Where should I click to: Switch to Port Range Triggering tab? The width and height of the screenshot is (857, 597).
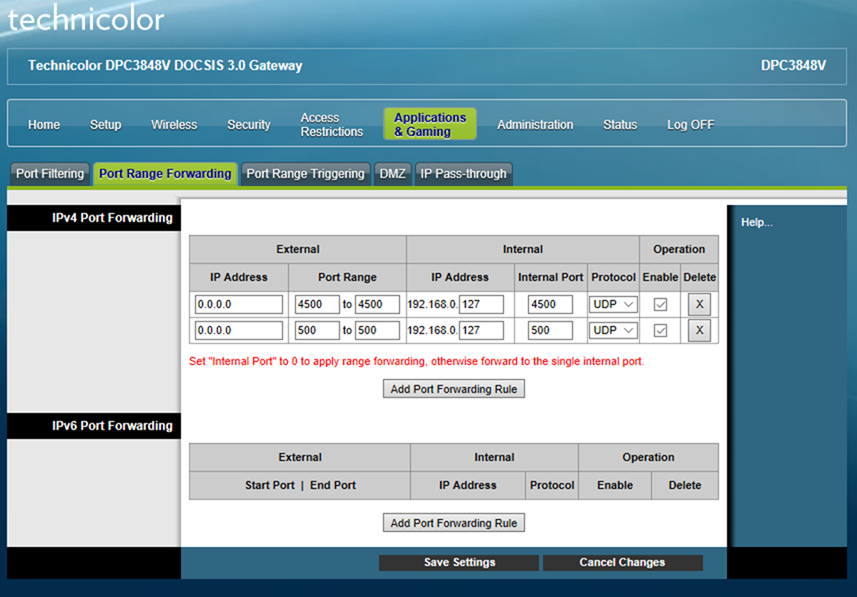(306, 174)
